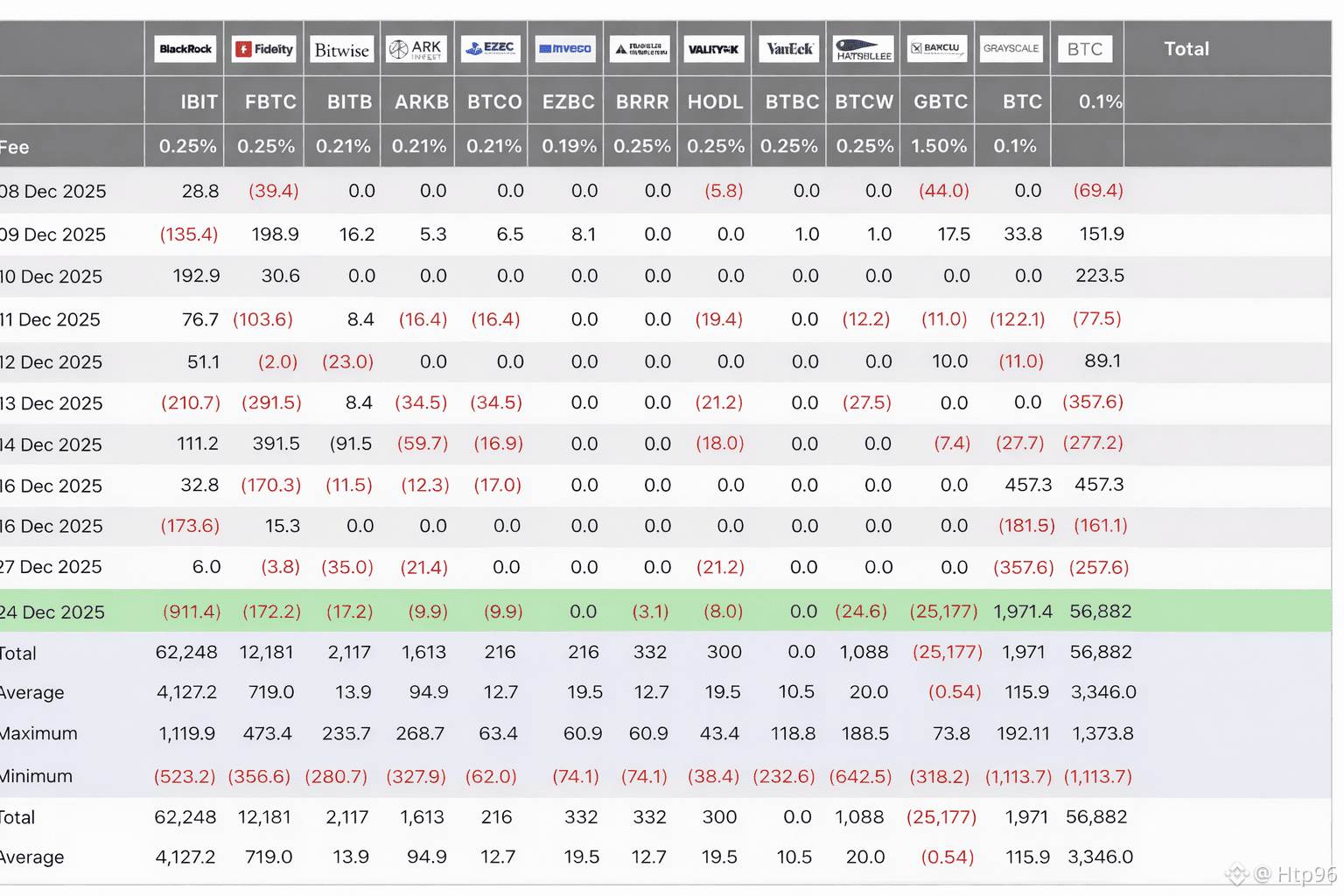Click the 151.9 value
This screenshot has width=1344, height=896.
1102,234
